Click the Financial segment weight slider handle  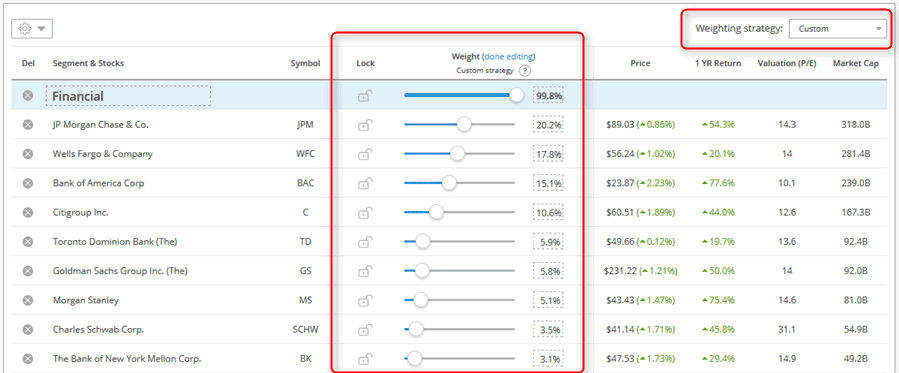(517, 95)
